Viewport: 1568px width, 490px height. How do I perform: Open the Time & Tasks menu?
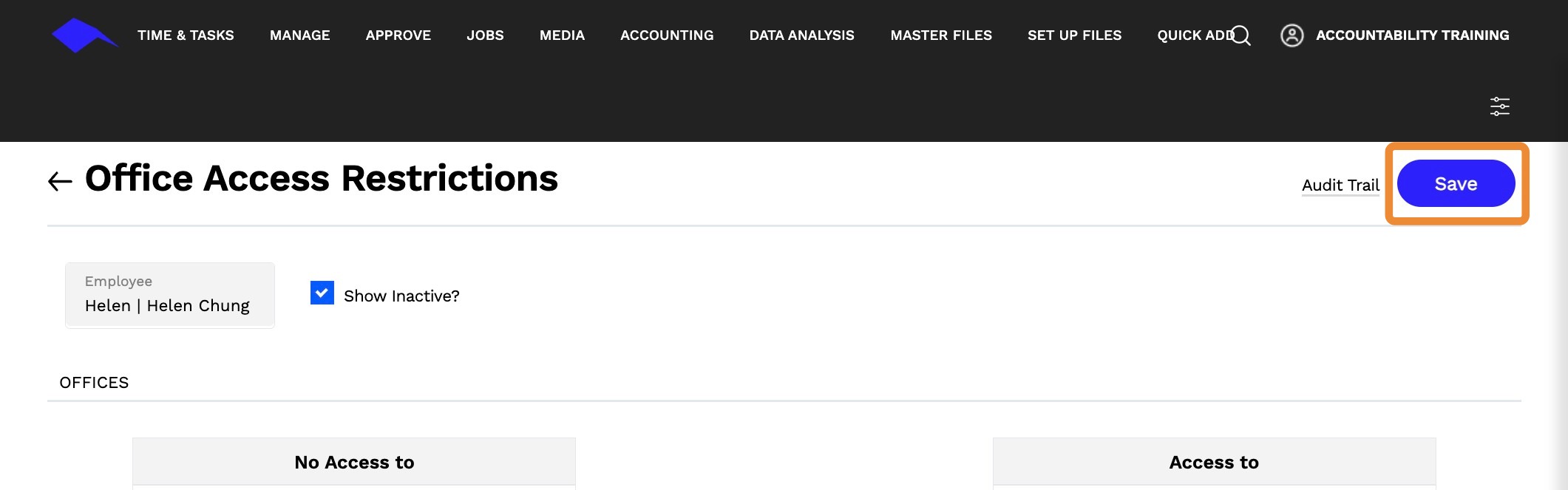[x=186, y=35]
